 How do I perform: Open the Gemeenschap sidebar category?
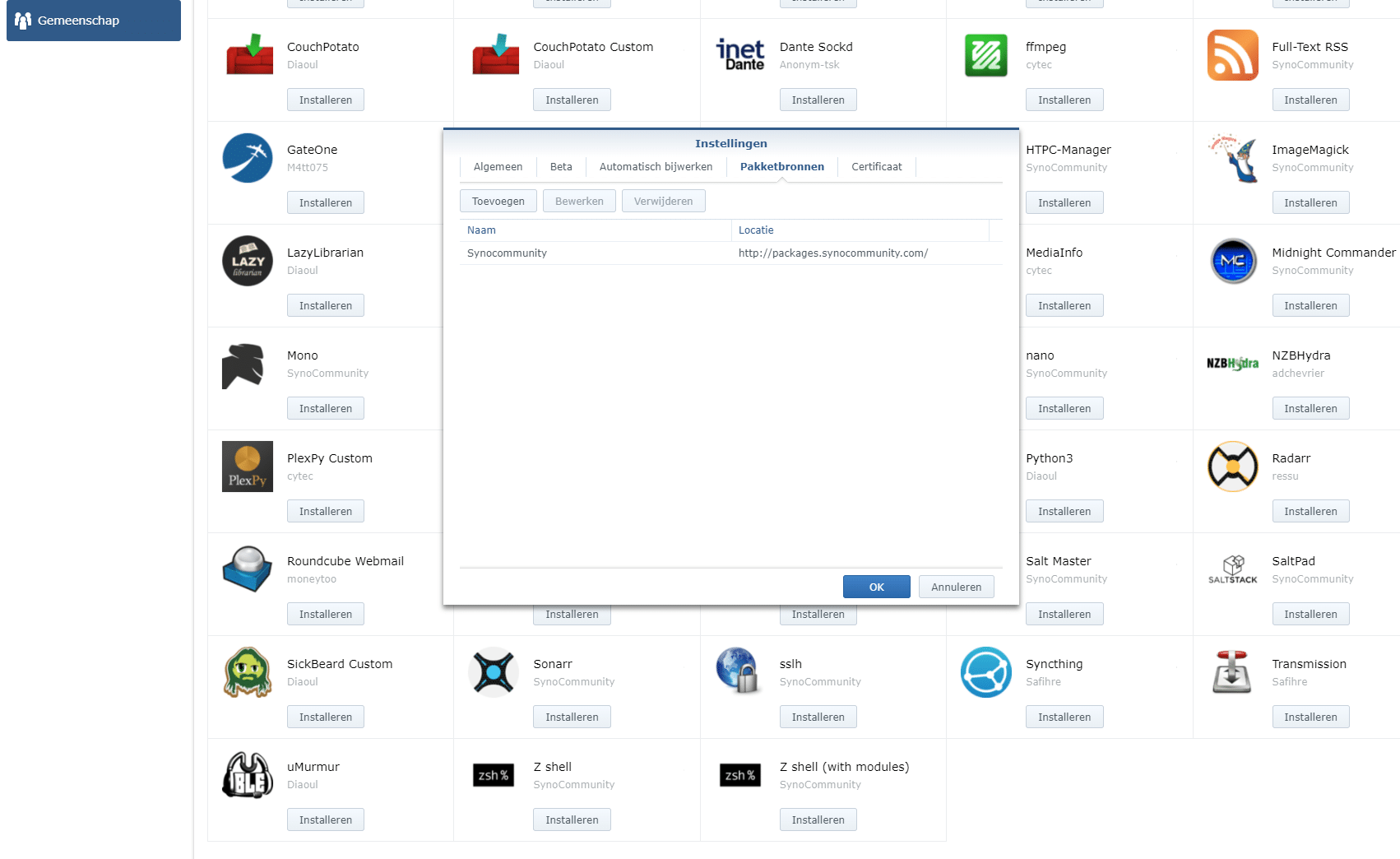coord(94,21)
